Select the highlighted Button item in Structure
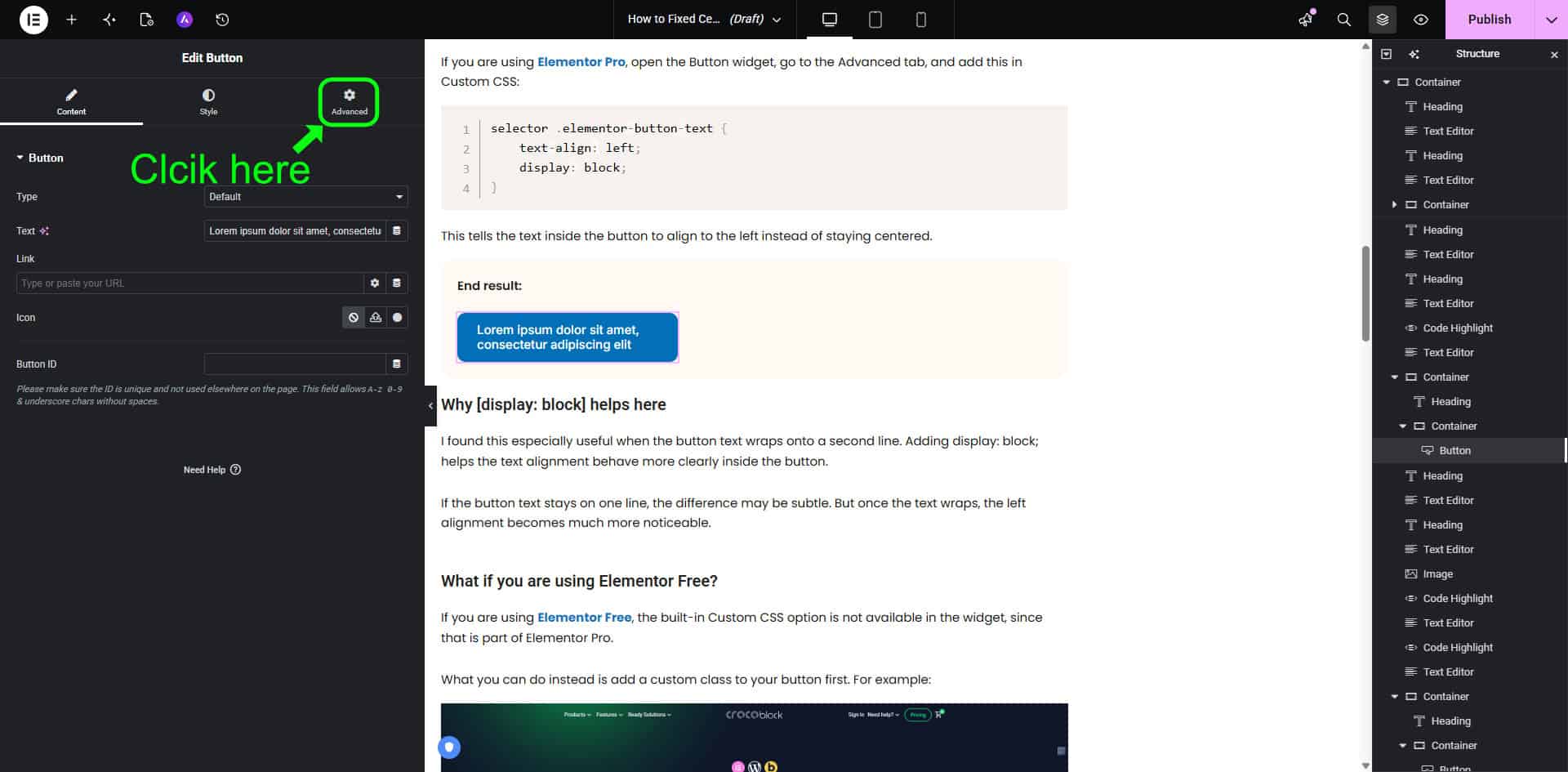The image size is (1568, 772). (1469, 451)
